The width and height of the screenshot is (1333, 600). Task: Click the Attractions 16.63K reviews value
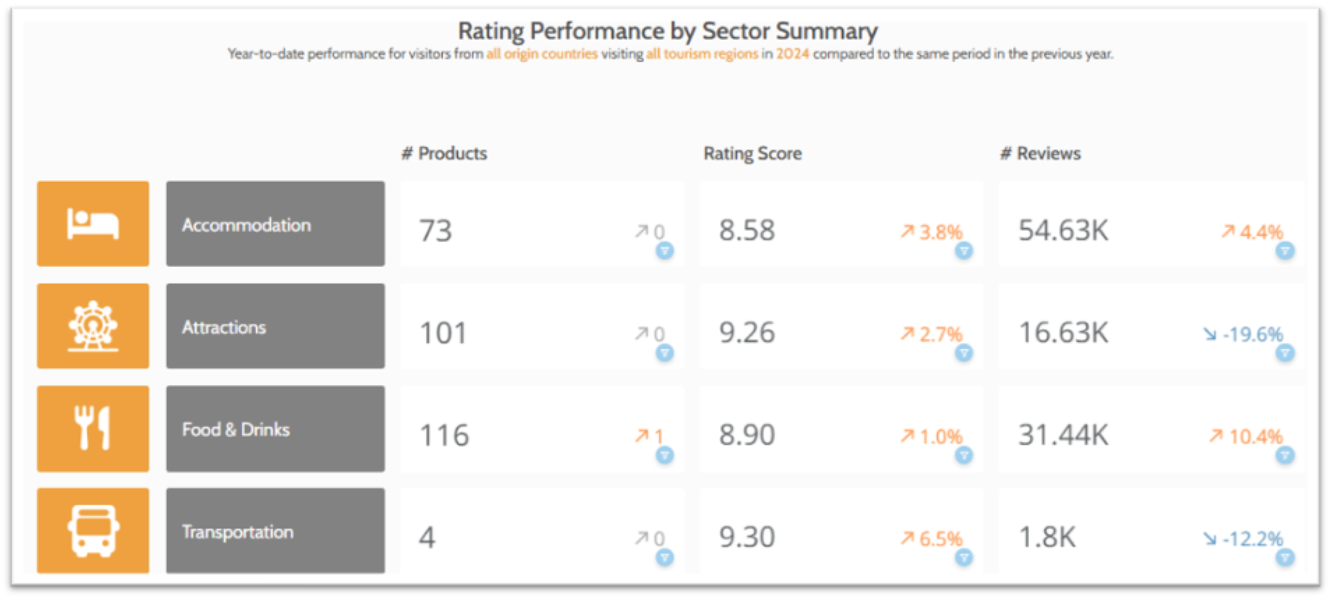click(1063, 333)
